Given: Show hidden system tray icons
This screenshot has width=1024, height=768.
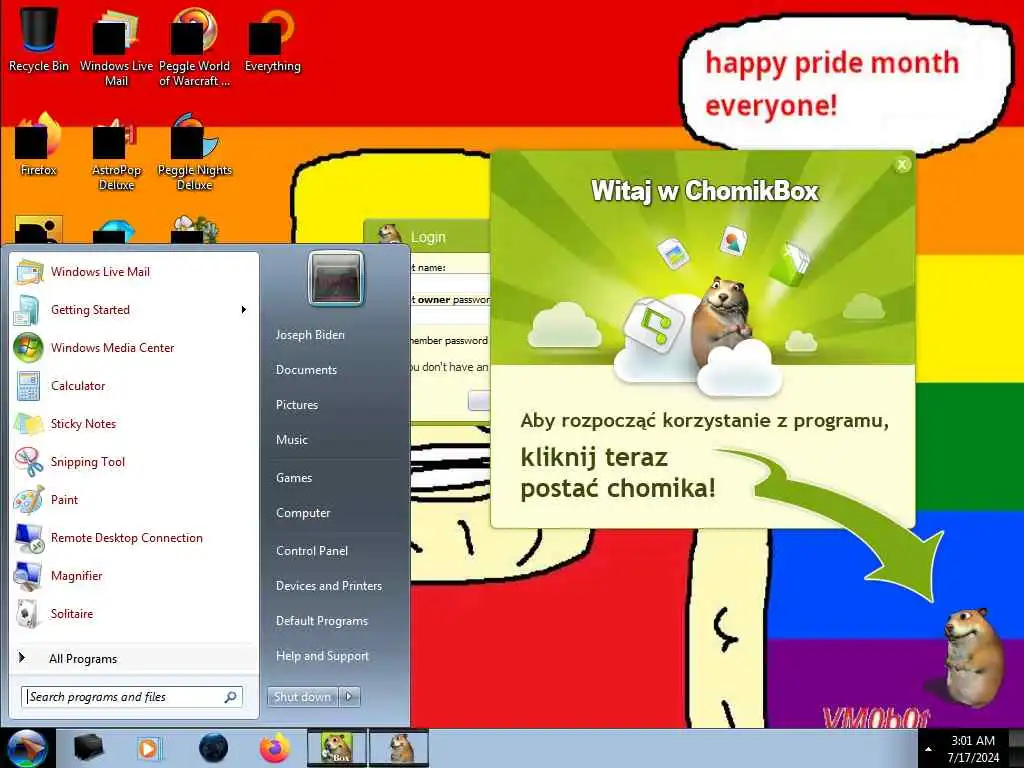Looking at the screenshot, I should [x=928, y=749].
